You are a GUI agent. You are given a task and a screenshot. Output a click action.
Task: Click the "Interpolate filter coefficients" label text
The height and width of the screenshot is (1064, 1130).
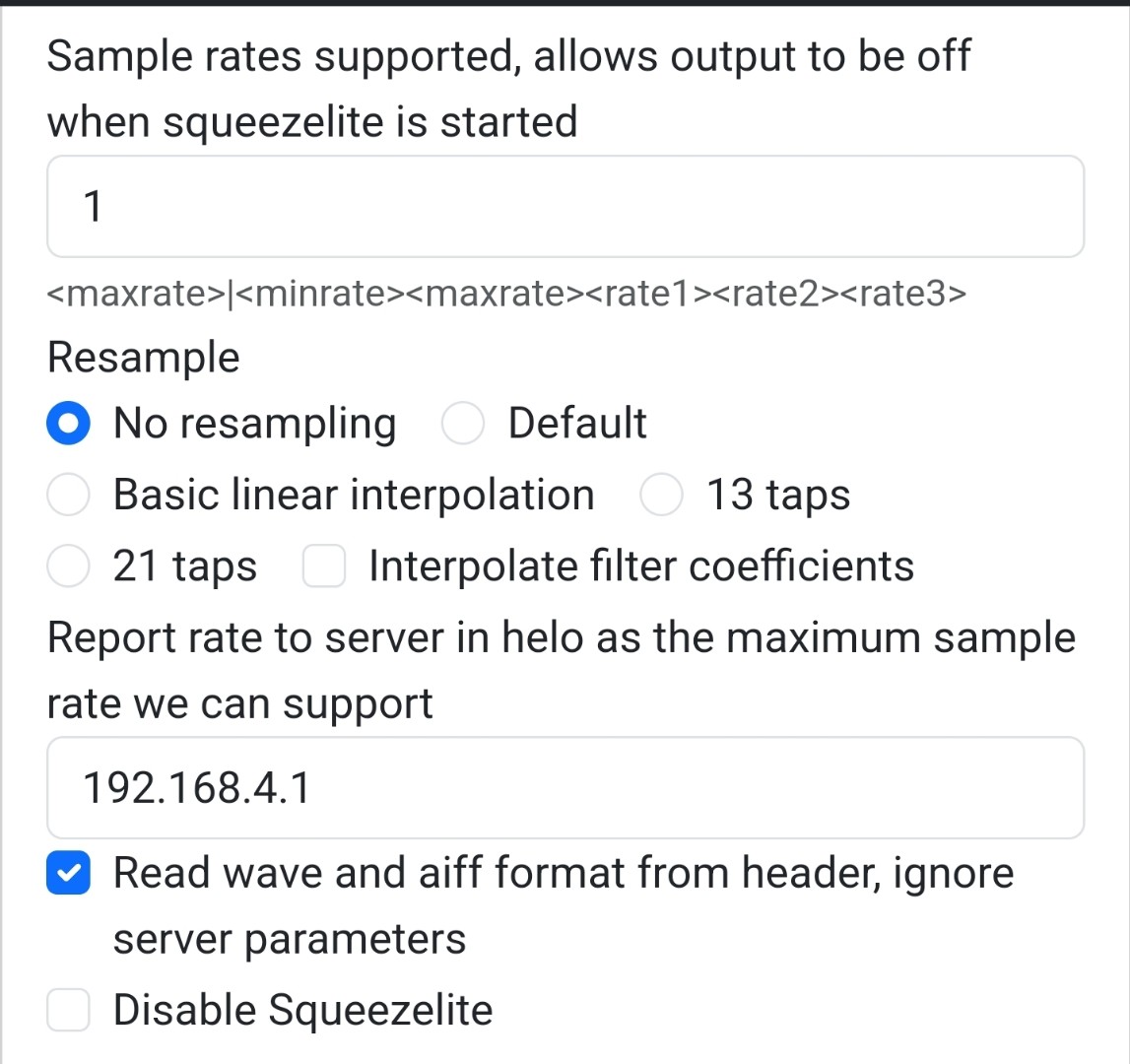tap(641, 567)
